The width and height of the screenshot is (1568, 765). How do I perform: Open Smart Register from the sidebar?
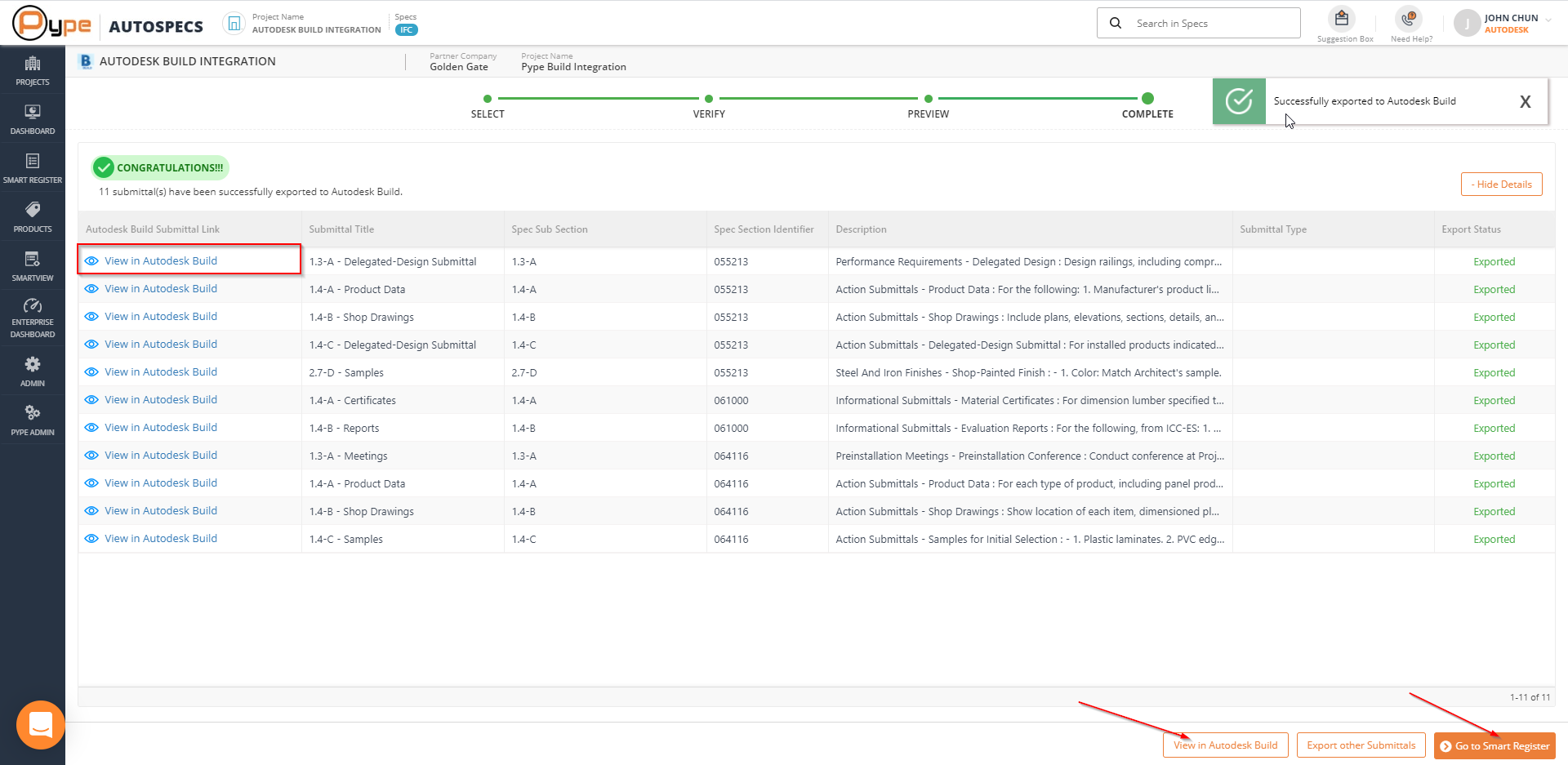point(33,168)
